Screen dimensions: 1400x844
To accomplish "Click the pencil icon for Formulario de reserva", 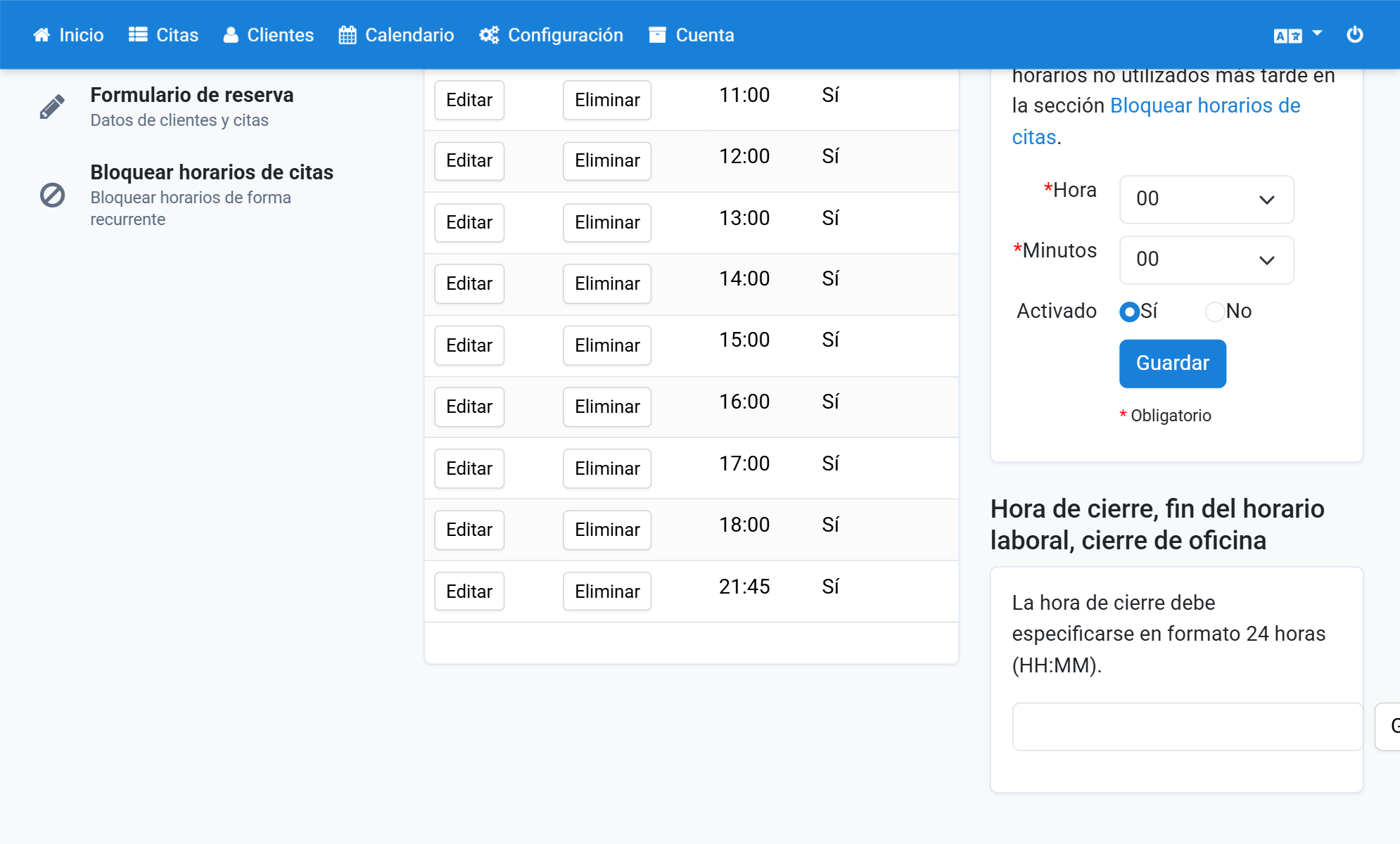I will coord(52,107).
